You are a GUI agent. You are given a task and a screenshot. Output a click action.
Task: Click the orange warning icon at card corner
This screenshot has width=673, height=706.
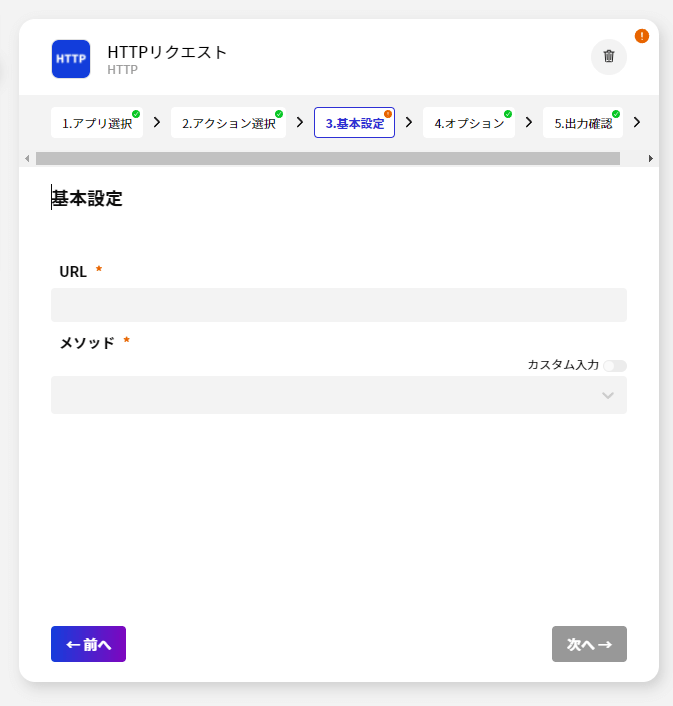[642, 36]
